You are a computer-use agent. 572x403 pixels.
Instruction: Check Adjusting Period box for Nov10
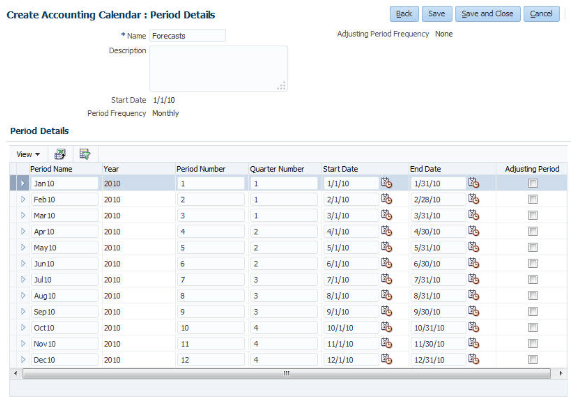[533, 344]
